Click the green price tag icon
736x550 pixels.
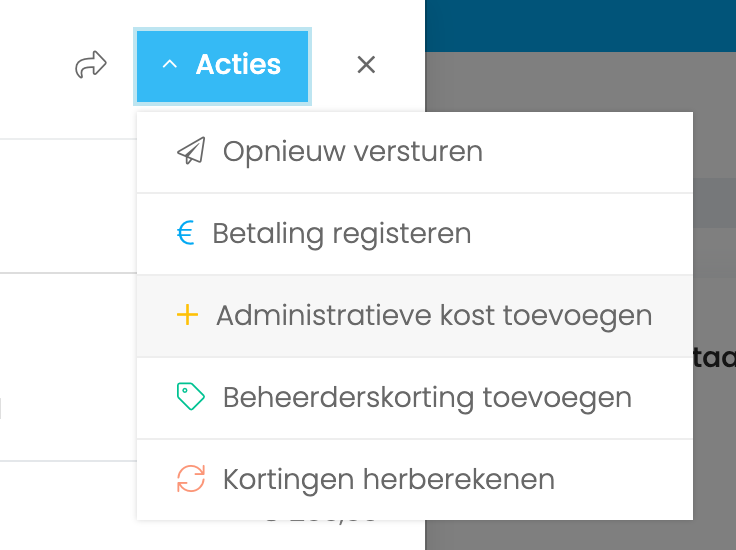[x=191, y=397]
